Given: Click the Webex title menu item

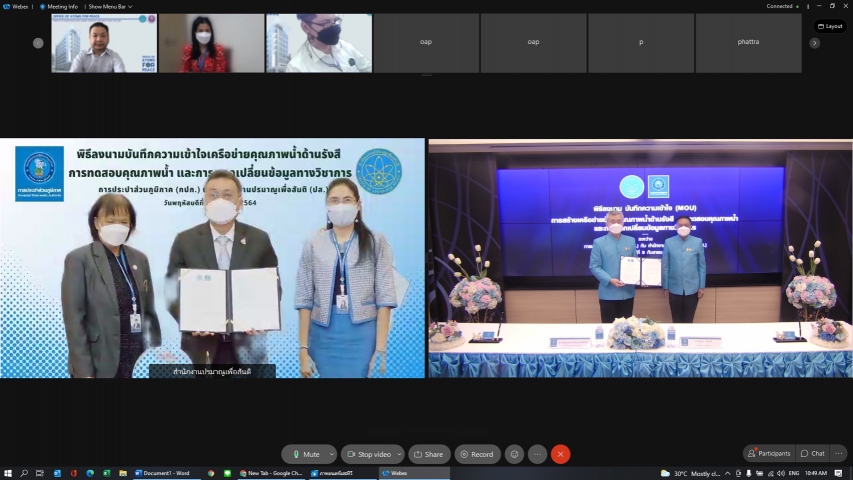Looking at the screenshot, I should click(x=16, y=6).
